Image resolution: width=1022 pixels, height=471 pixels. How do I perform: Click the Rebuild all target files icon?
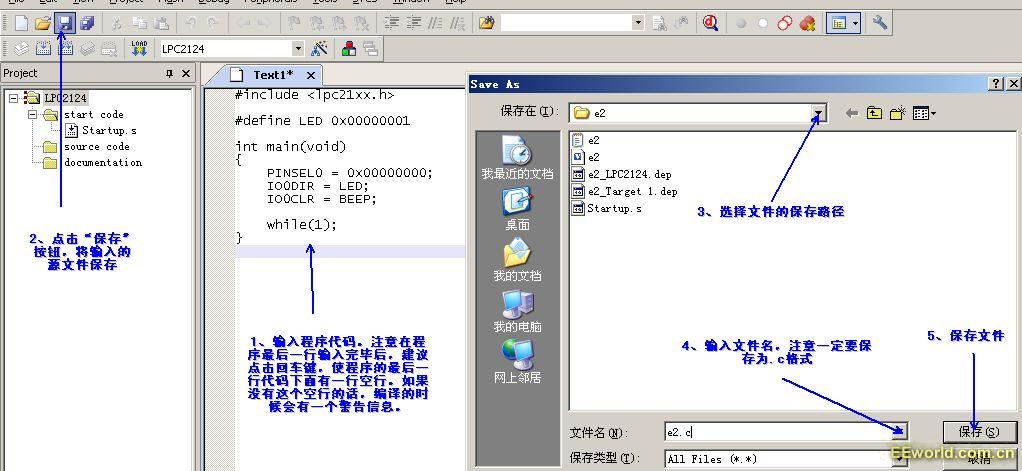coord(65,48)
